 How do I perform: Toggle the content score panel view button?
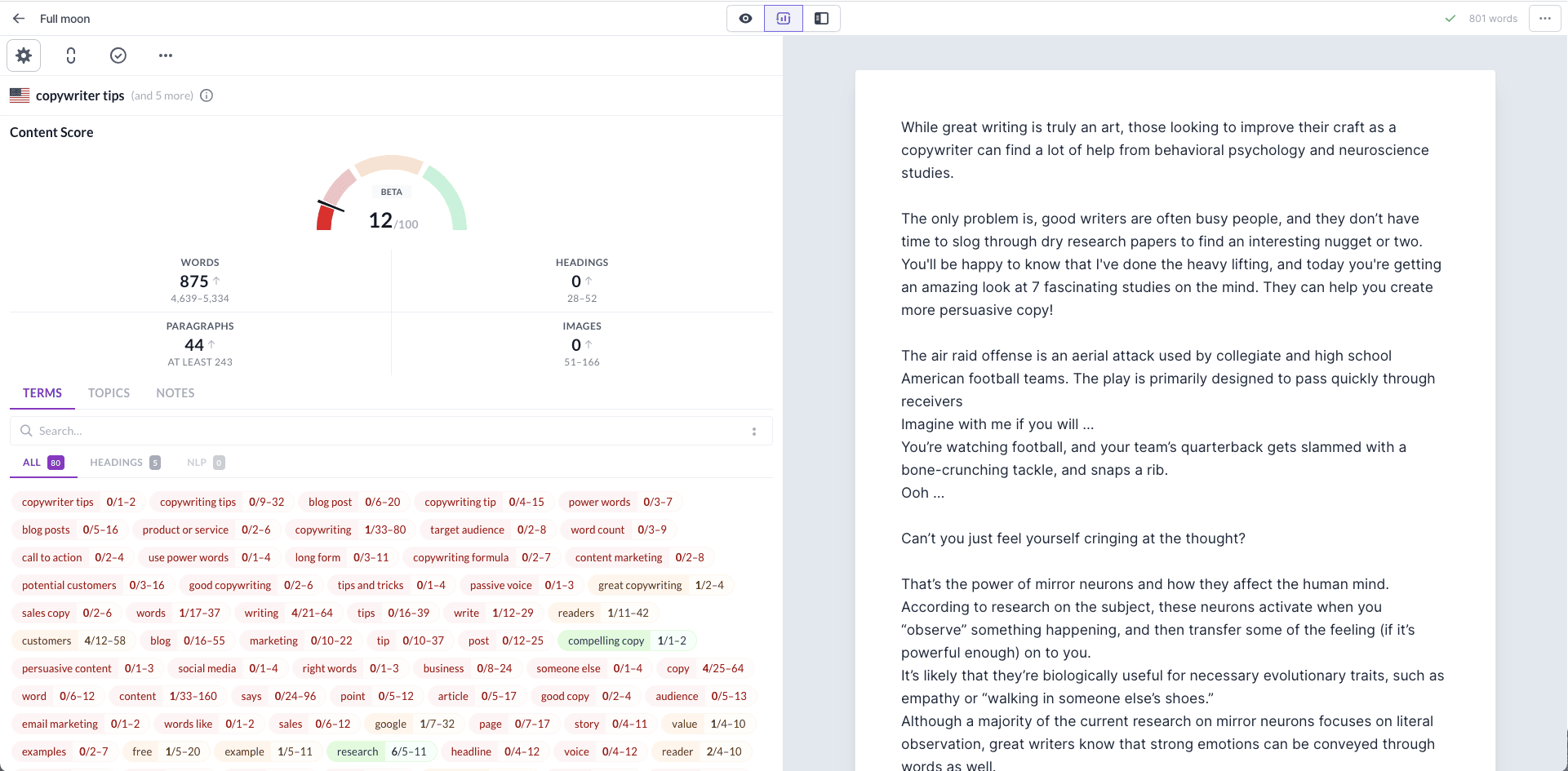click(784, 19)
